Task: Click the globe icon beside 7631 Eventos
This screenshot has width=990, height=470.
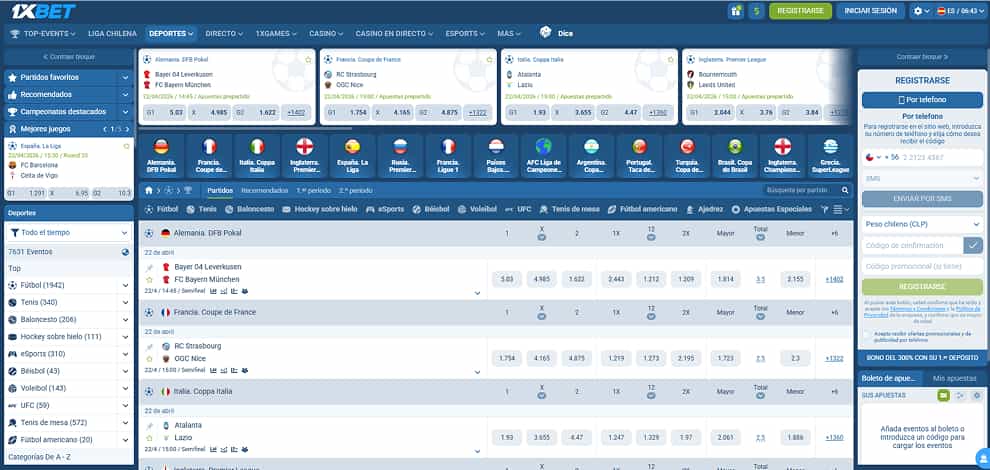Action: 125,252
